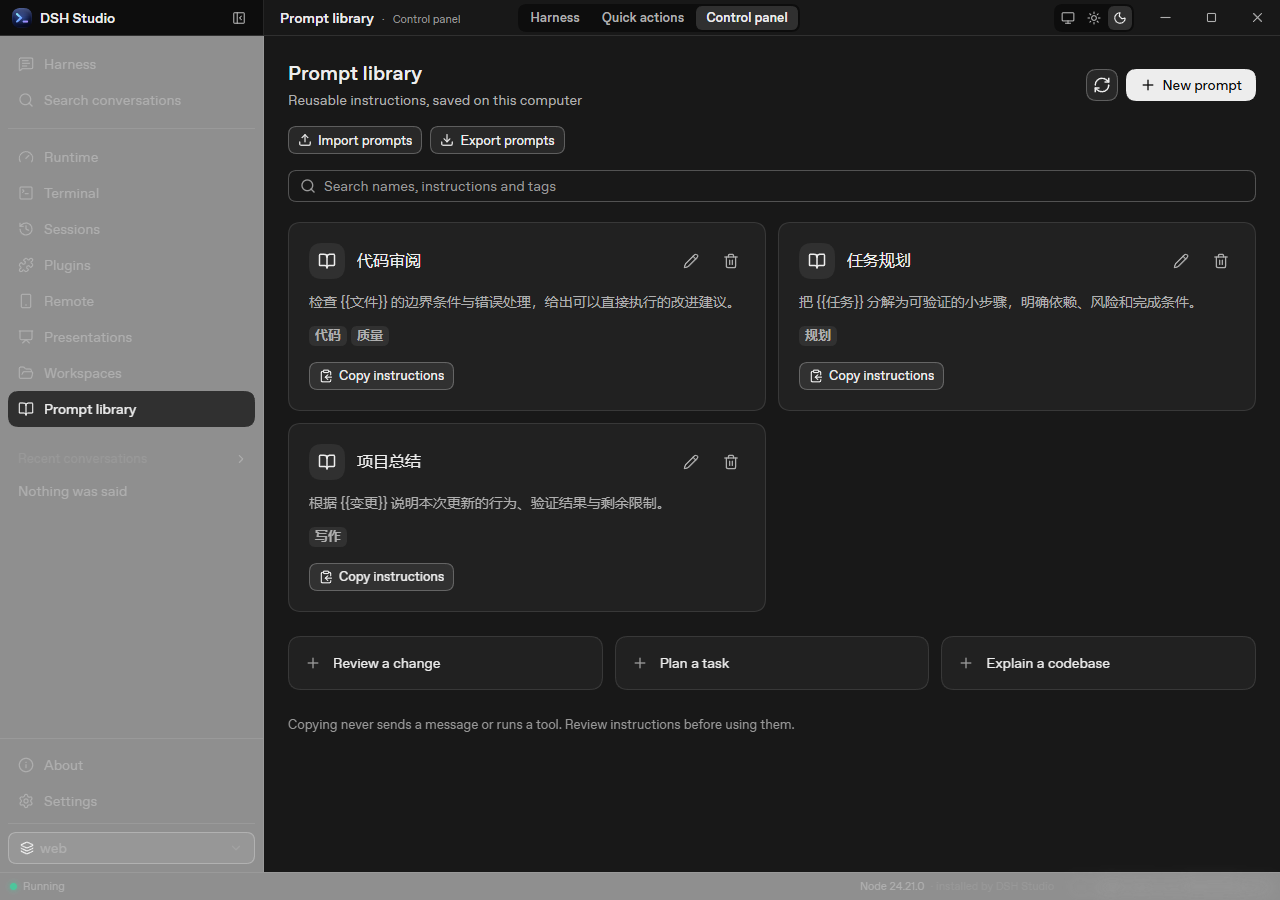
Task: Open the Quick actions tab
Action: 643,18
